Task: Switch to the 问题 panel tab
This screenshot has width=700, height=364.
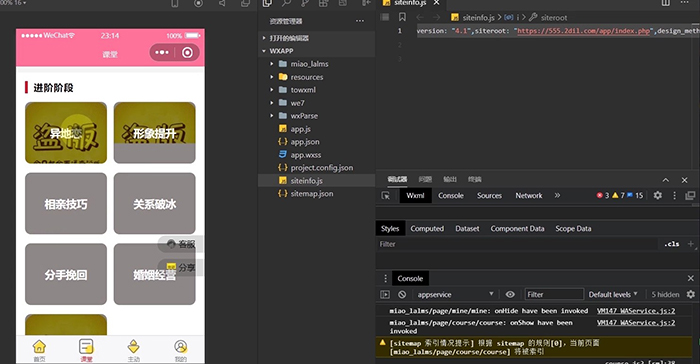Action: [425, 179]
